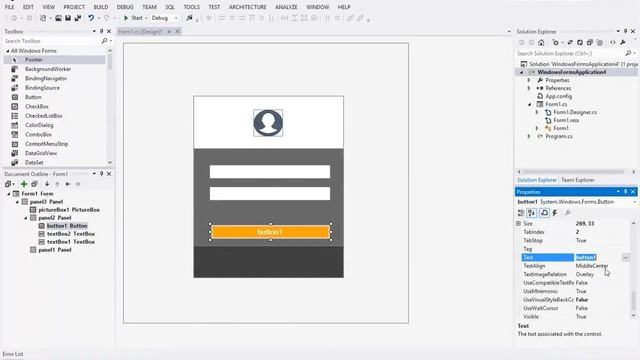Click the Save All icon in the toolbar

coord(78,18)
